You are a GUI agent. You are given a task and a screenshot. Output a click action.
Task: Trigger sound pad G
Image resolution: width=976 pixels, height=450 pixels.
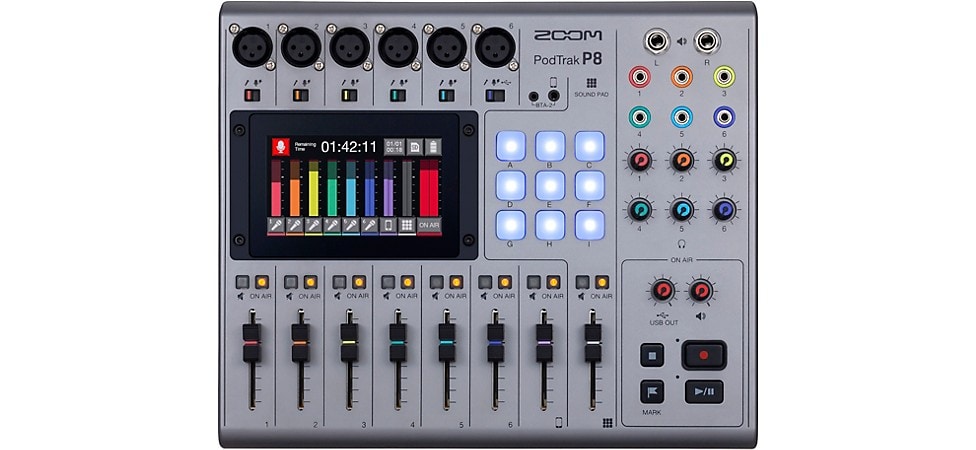pos(510,225)
